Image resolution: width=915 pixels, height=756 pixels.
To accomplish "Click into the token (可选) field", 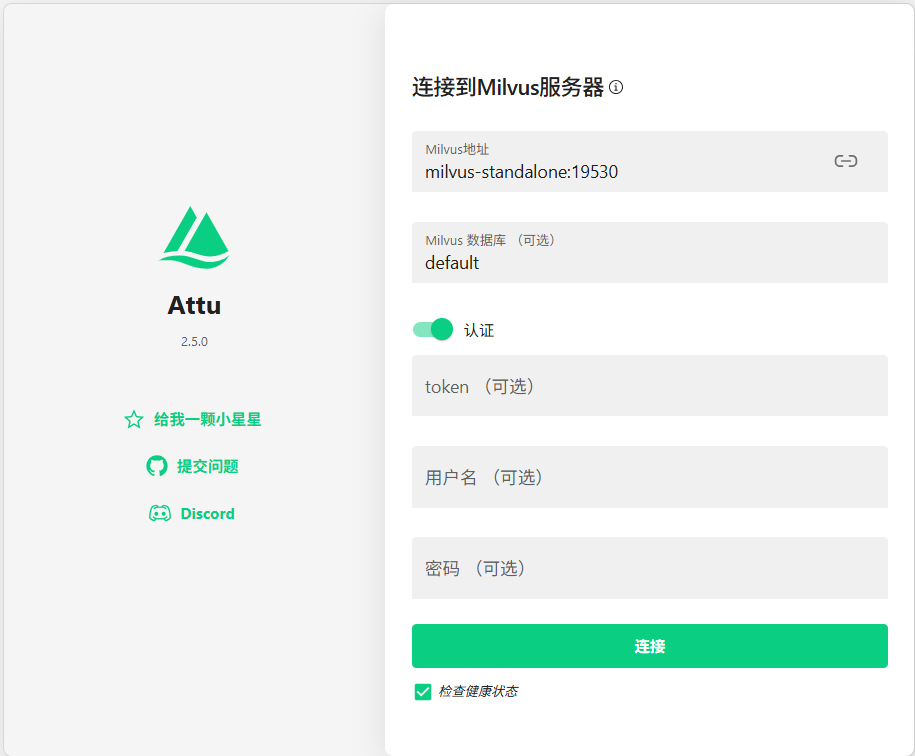I will coord(649,386).
